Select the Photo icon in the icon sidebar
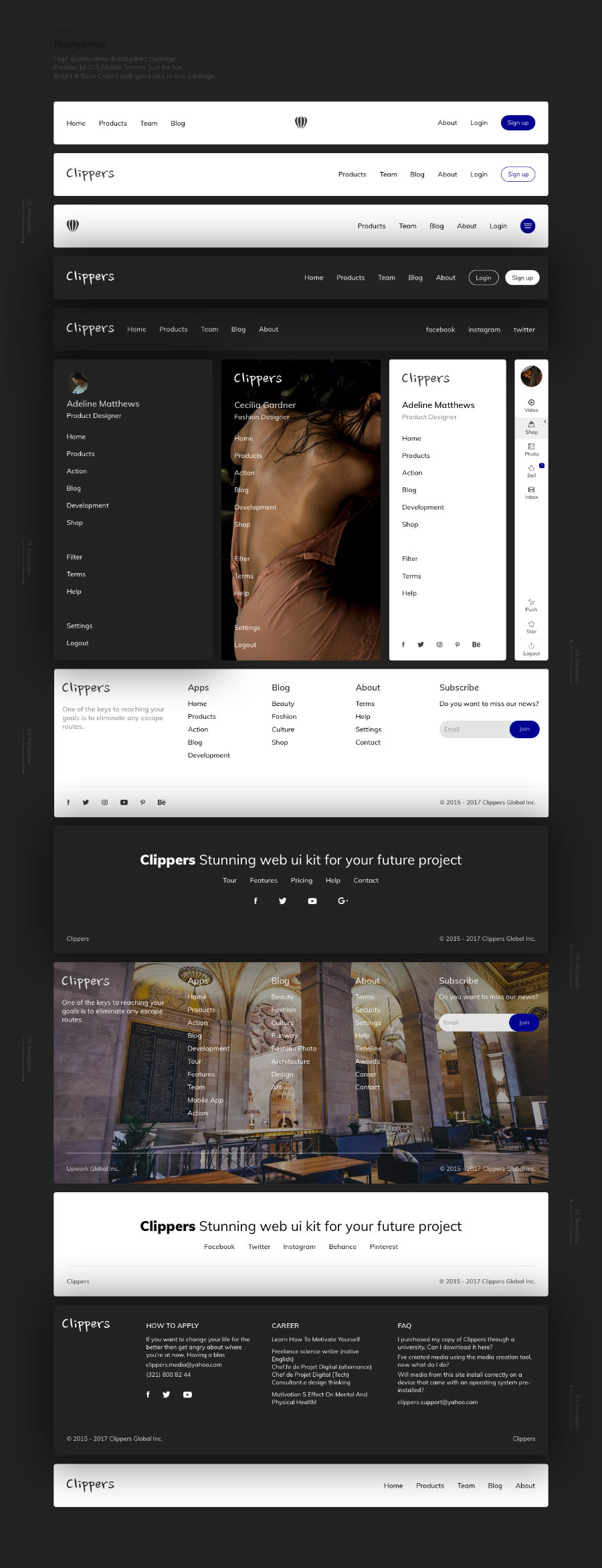Screen dimensions: 602x1568 (x=531, y=447)
